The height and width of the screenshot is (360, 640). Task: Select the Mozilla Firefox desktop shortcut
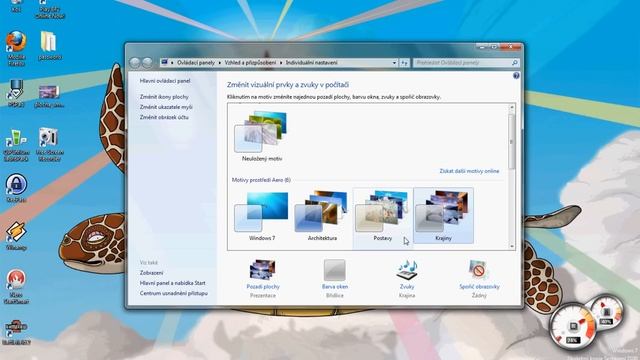pyautogui.click(x=16, y=49)
